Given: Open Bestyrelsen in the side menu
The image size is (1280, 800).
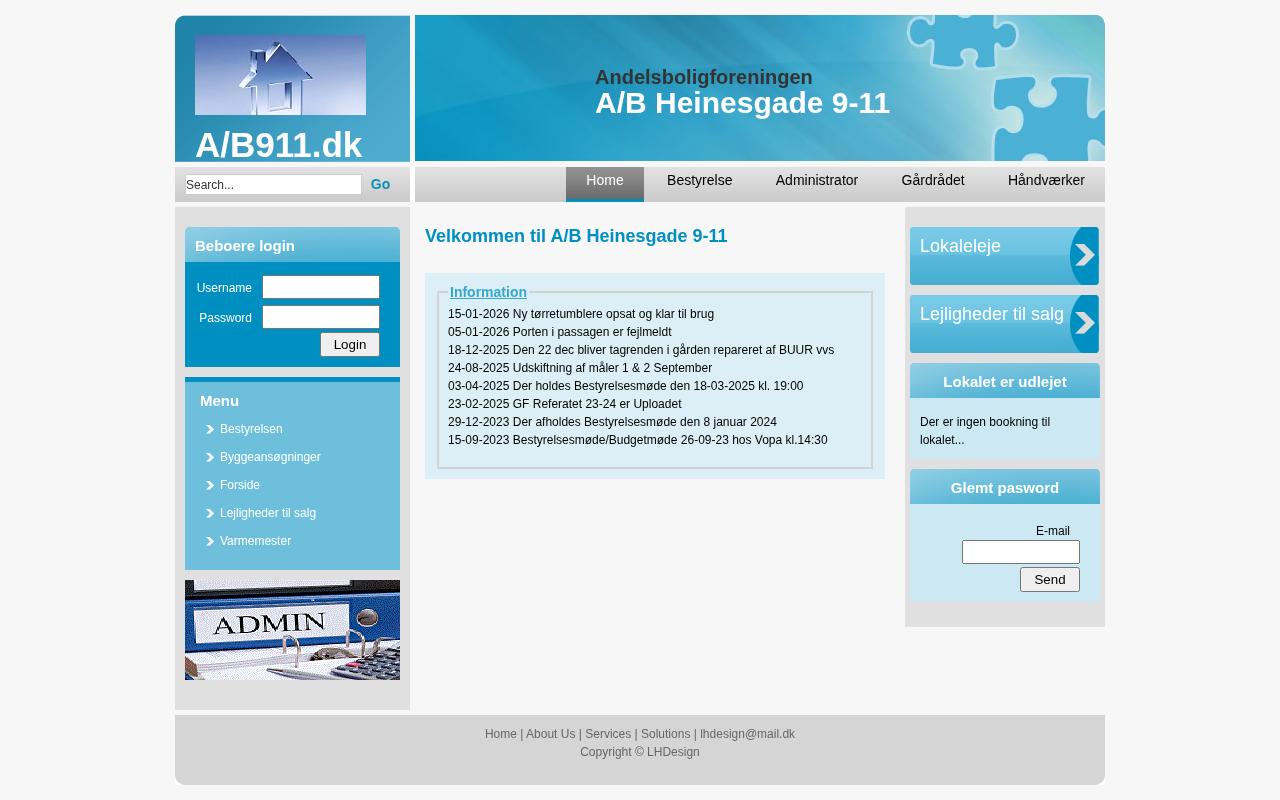Looking at the screenshot, I should pyautogui.click(x=251, y=429).
